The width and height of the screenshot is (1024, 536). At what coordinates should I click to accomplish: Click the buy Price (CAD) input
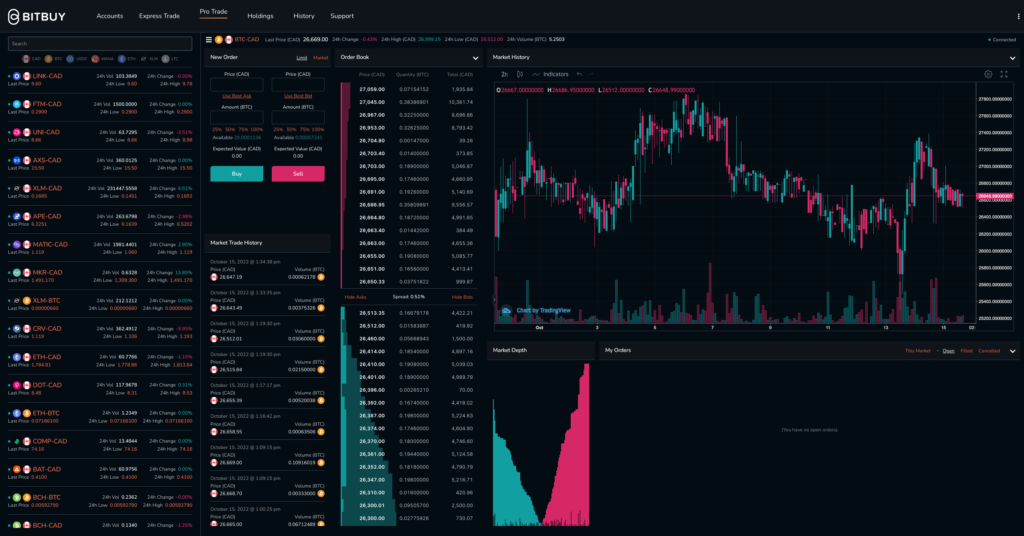[x=236, y=85]
